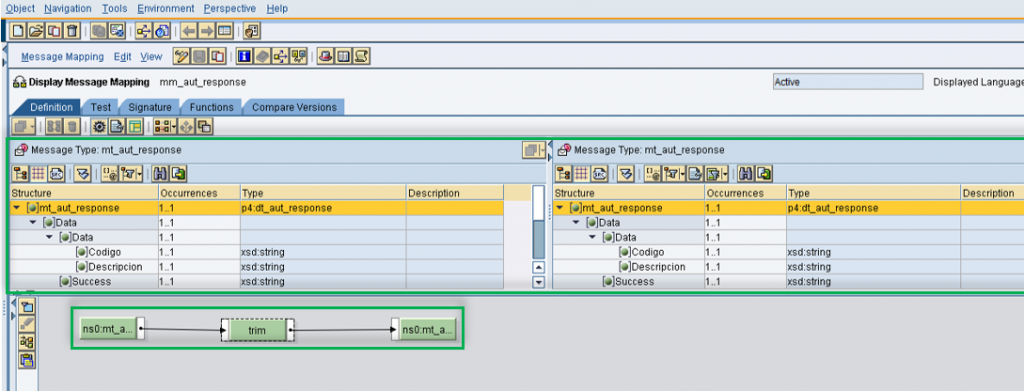Select Codigo row in source structure
The width and height of the screenshot is (1024, 391).
257,252
